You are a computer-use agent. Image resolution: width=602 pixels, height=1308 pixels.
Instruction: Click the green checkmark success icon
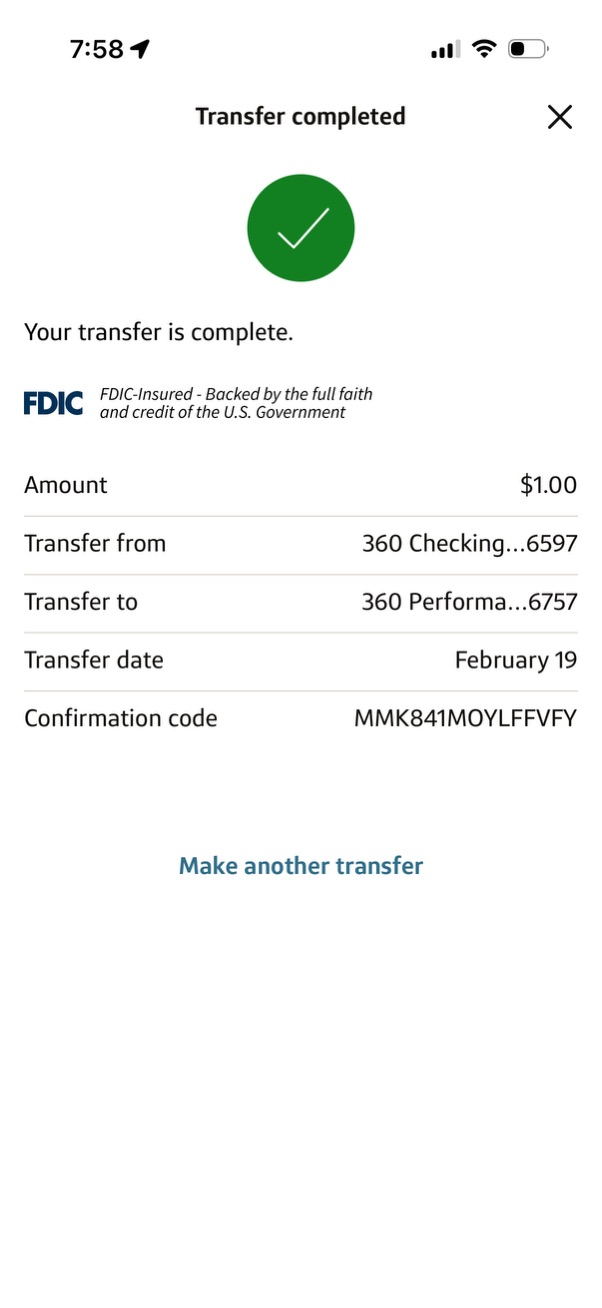(300, 227)
